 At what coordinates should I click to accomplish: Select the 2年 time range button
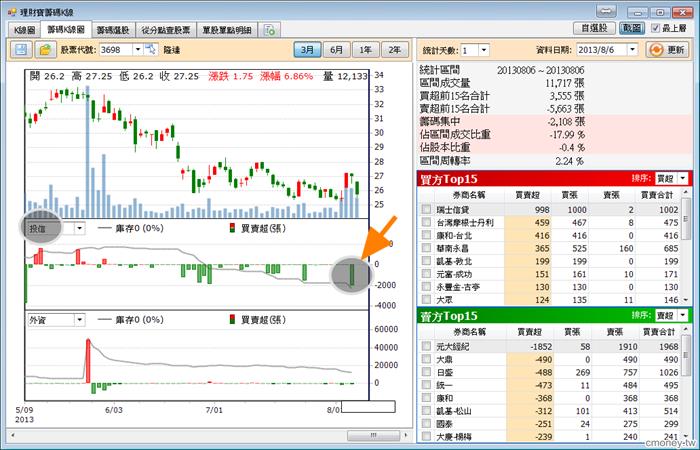point(395,50)
